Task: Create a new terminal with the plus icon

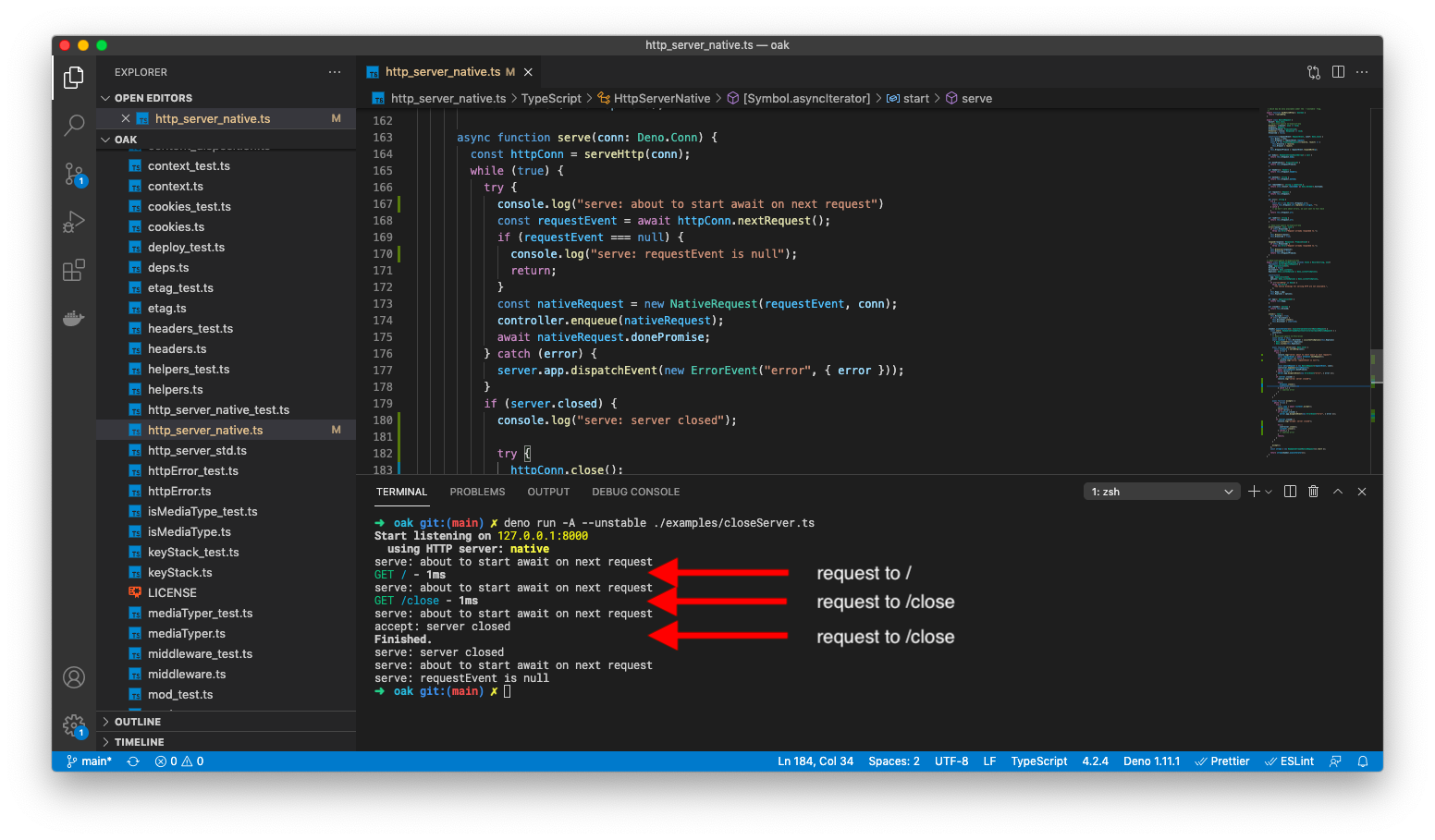Action: 1254,491
